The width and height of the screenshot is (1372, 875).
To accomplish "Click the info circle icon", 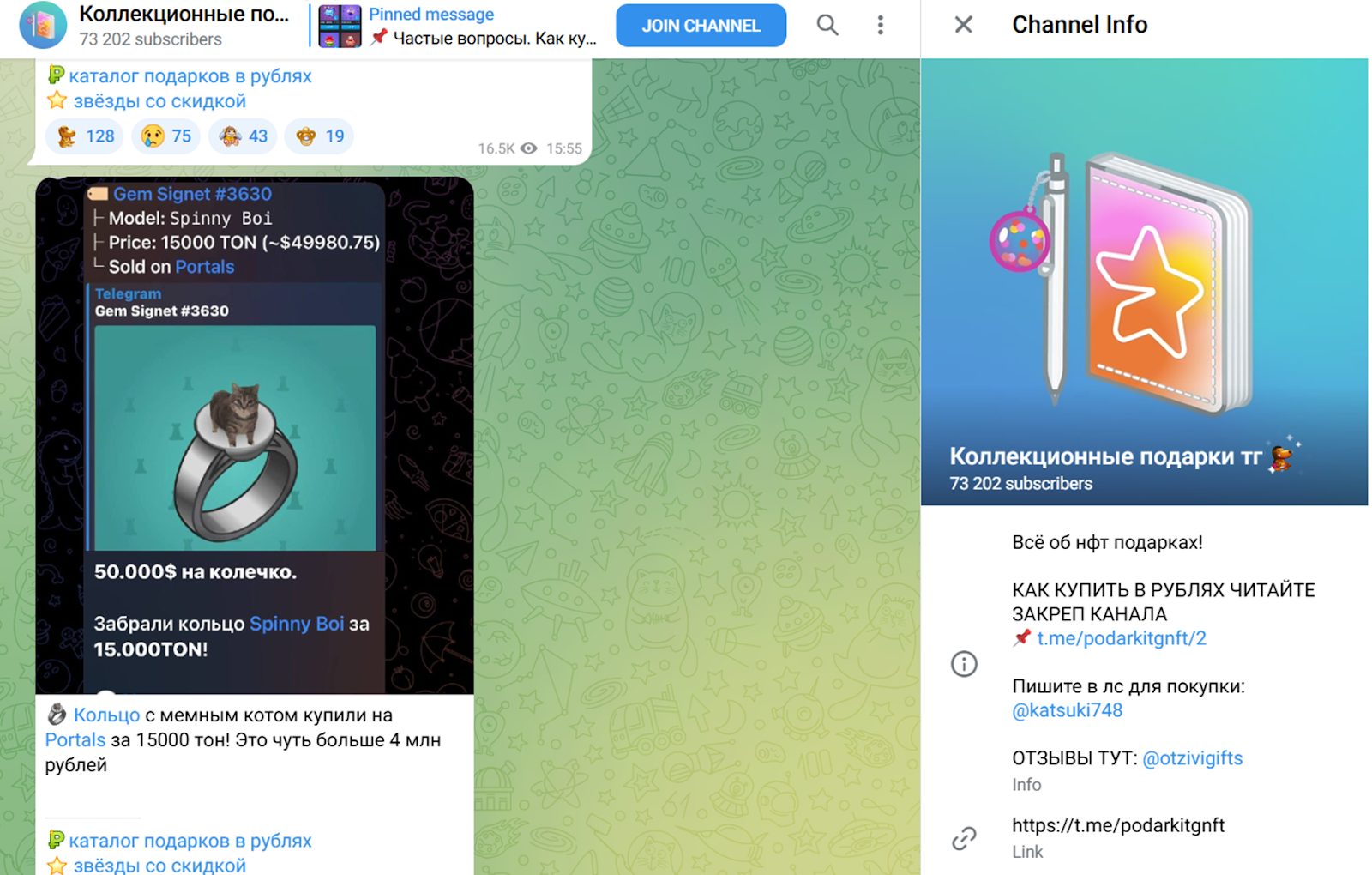I will tap(964, 663).
